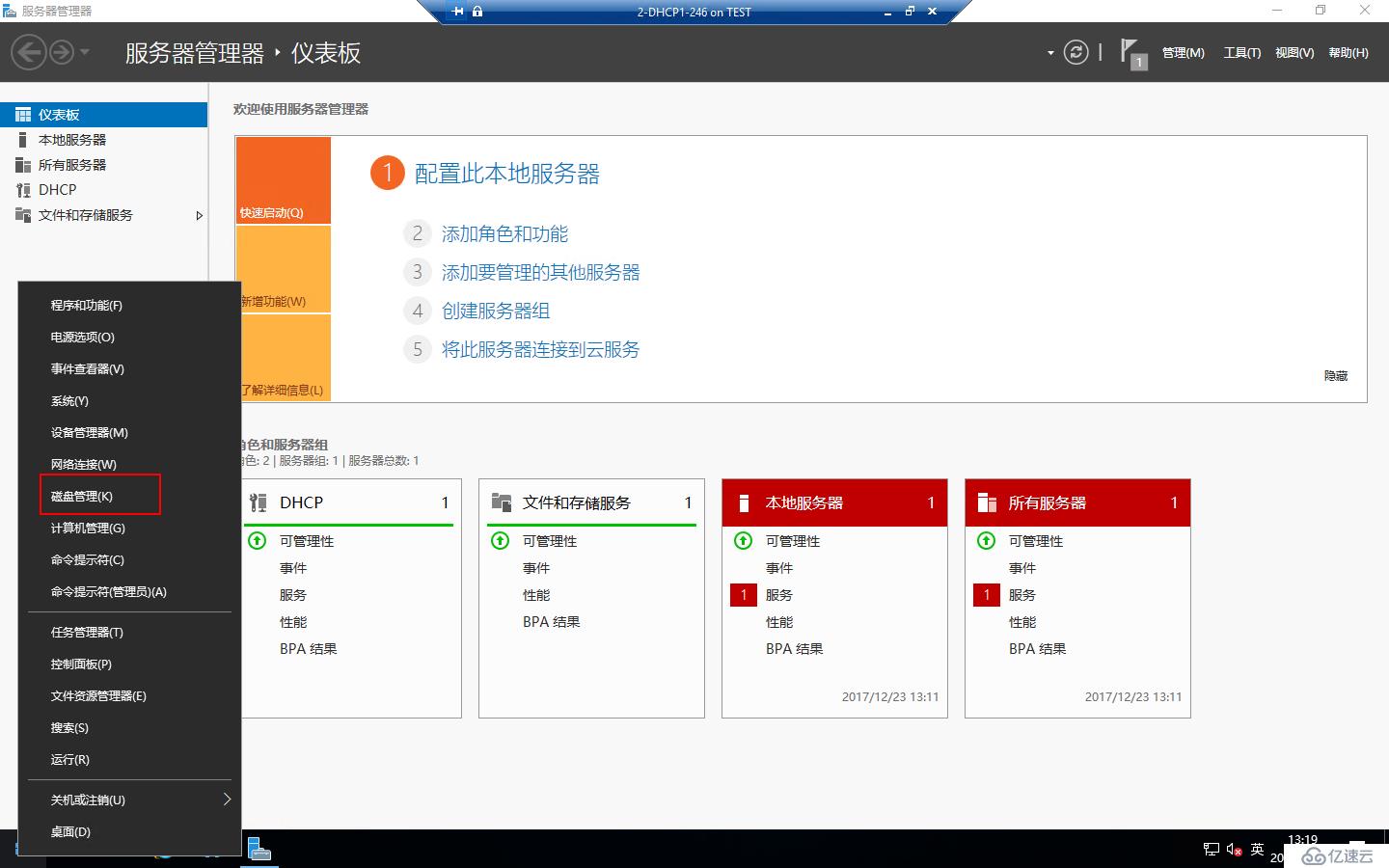1389x868 pixels.
Task: Open the red 本地服务器 tile header
Action: pos(834,502)
